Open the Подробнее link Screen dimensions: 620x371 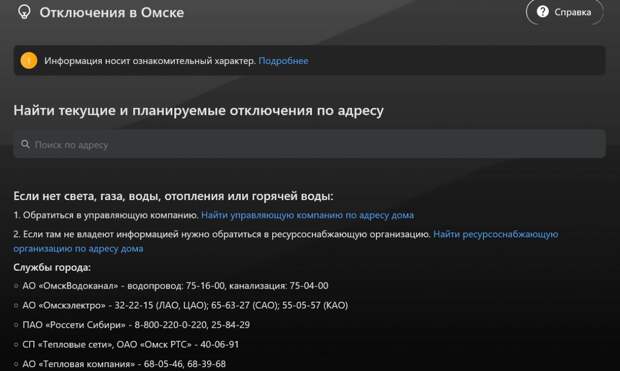[x=283, y=61]
